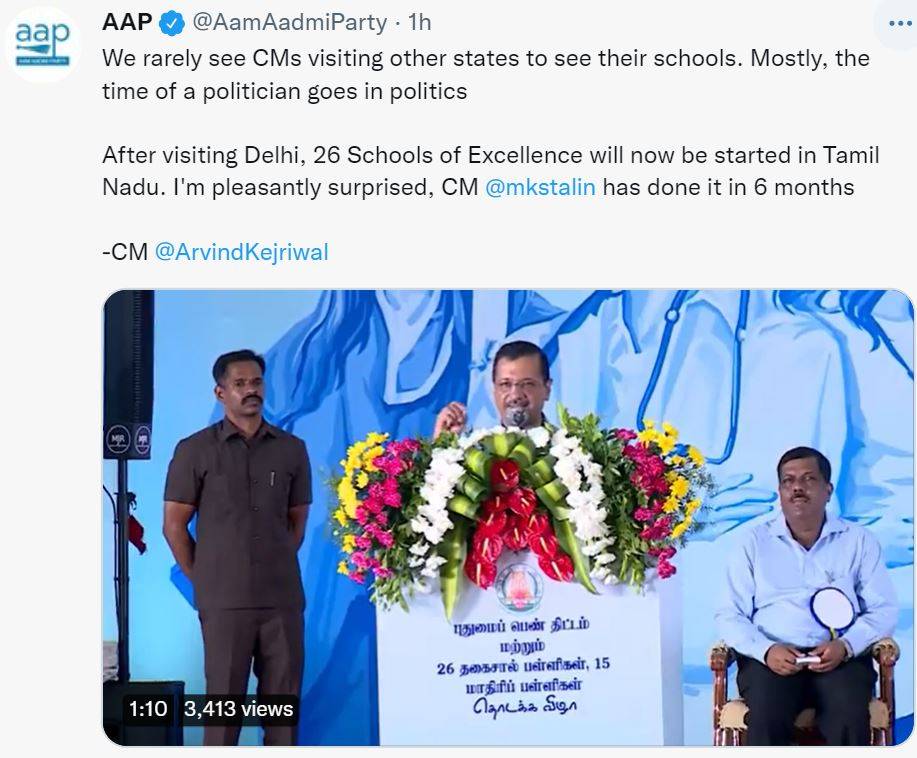Go to the @ArvindKejriwal mention
This screenshot has height=758, width=917.
(x=241, y=252)
